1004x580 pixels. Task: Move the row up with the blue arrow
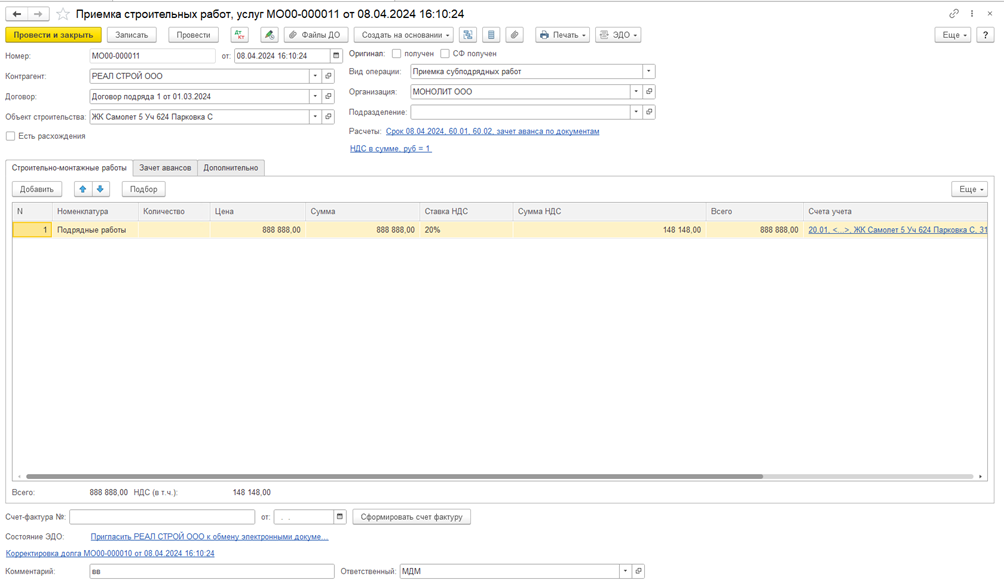click(x=83, y=189)
